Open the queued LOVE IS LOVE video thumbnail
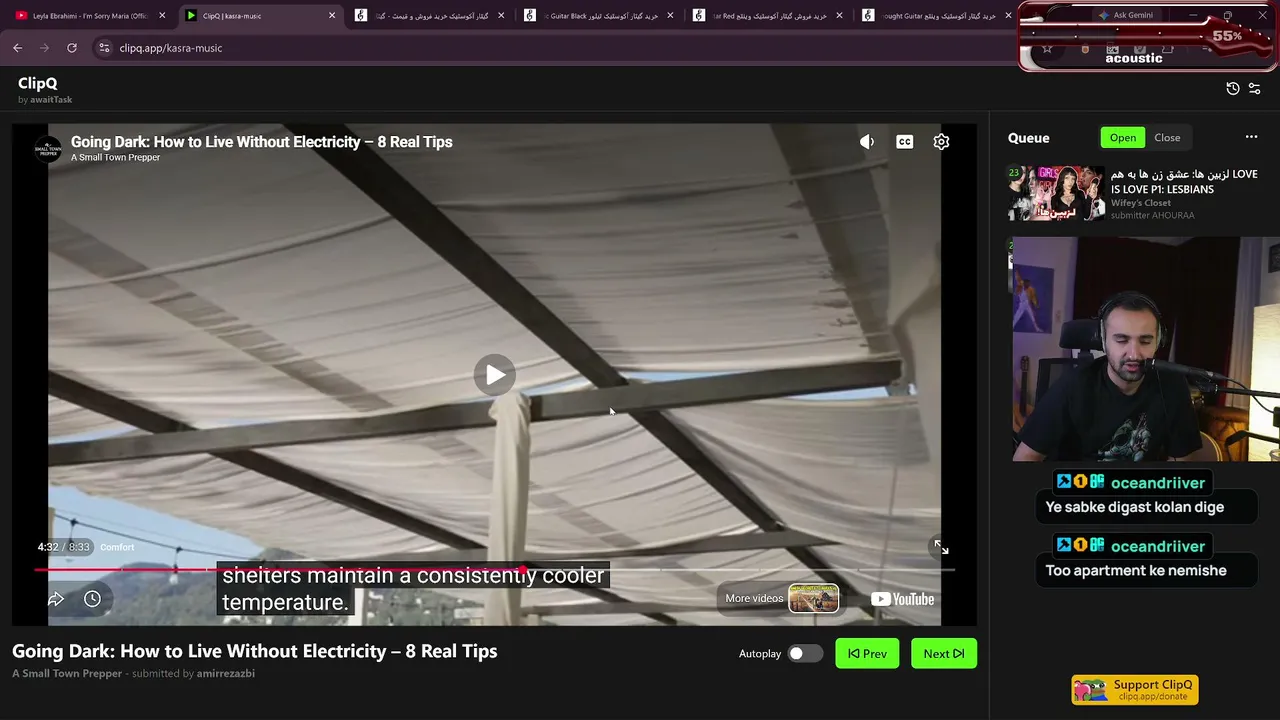The width and height of the screenshot is (1280, 720). [x=1056, y=193]
